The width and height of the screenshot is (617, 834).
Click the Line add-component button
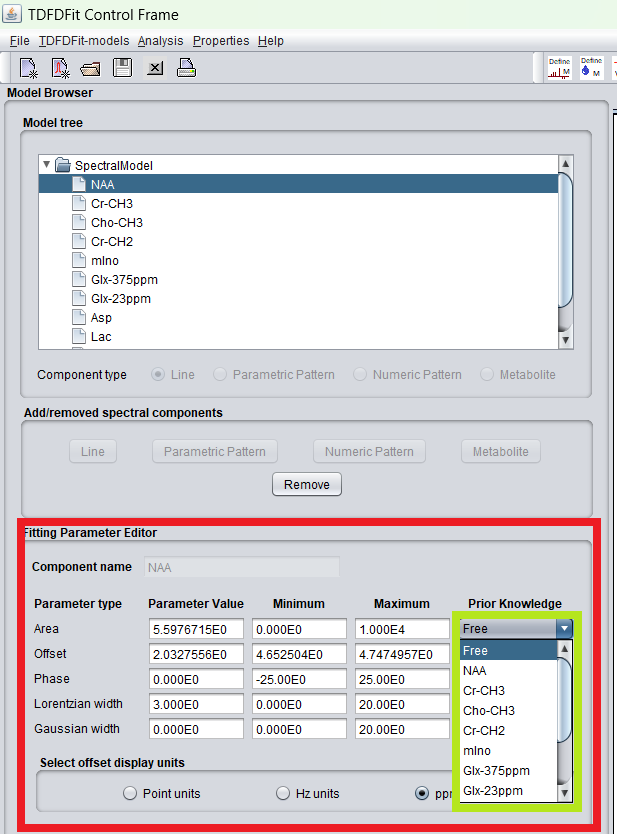[x=93, y=452]
